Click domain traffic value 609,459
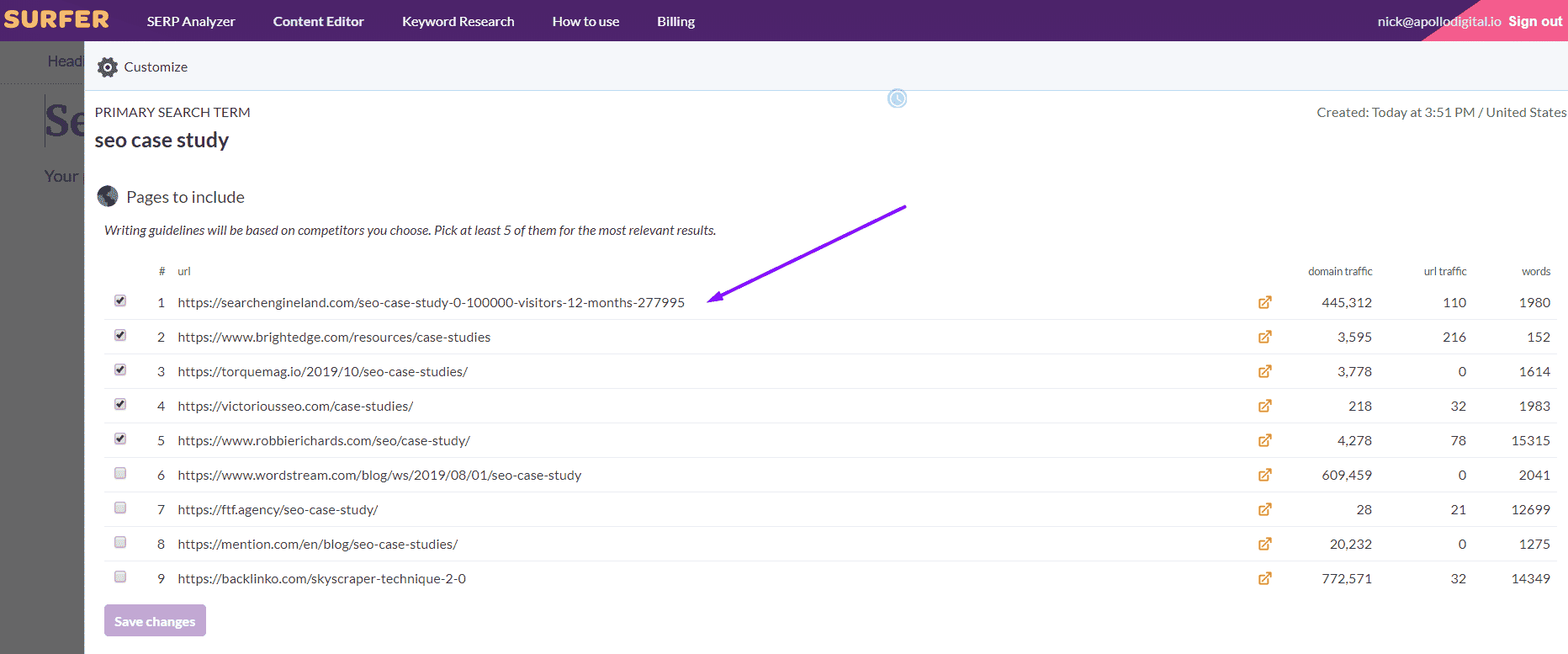This screenshot has width=1568, height=654. 1347,476
